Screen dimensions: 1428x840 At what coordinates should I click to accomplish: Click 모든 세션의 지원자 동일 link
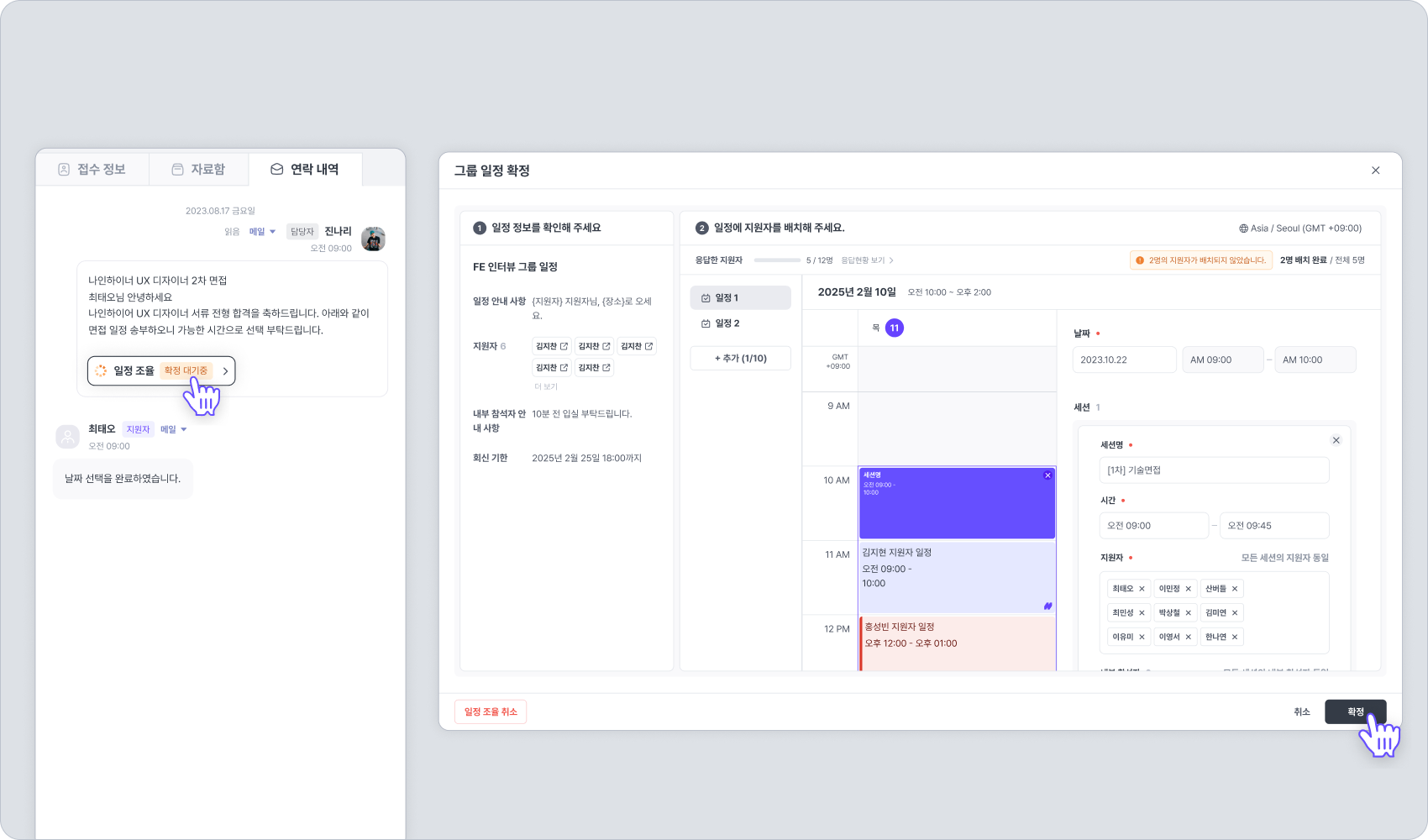tap(1285, 558)
